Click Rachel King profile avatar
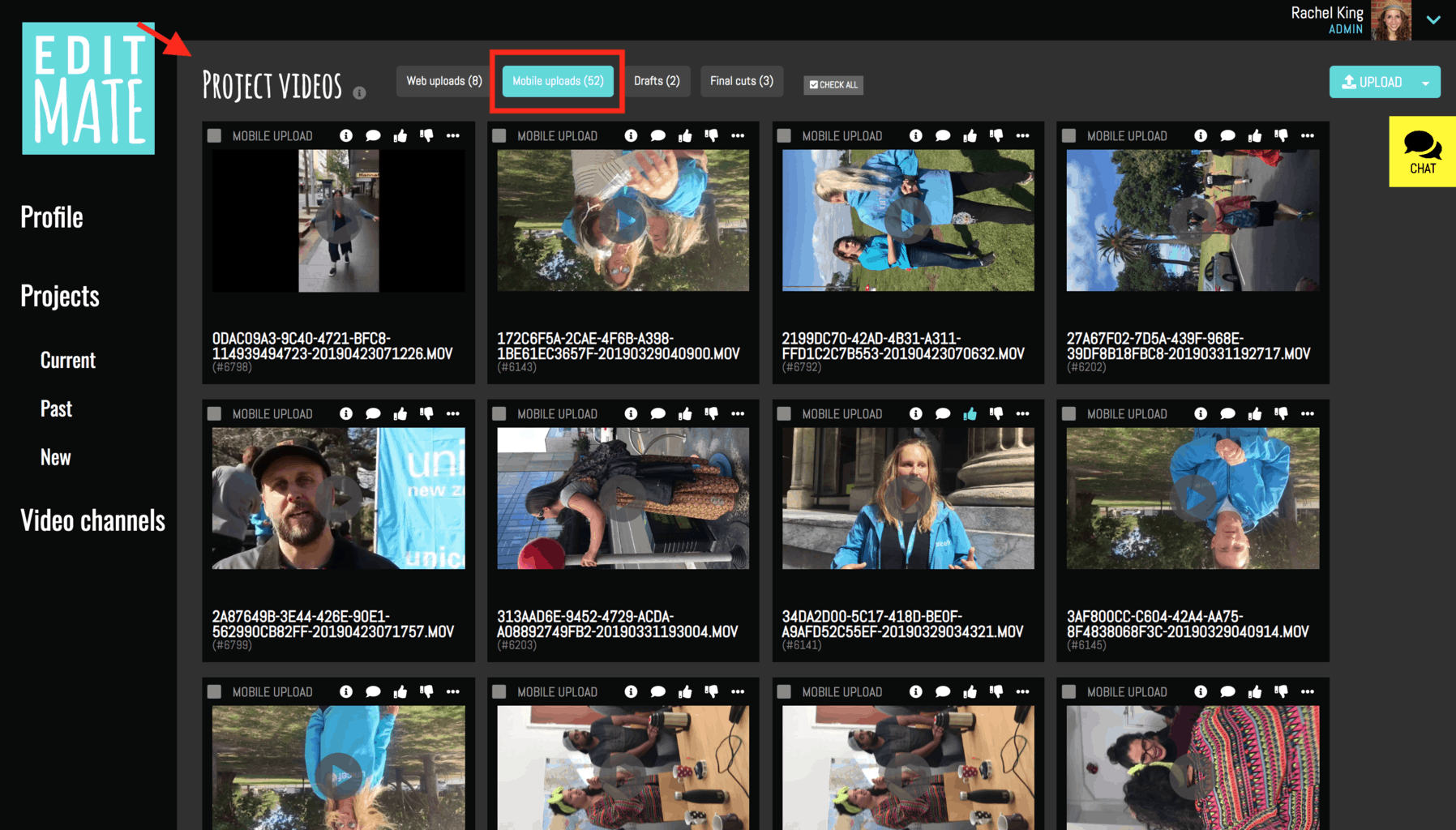The image size is (1456, 830). pos(1391,20)
